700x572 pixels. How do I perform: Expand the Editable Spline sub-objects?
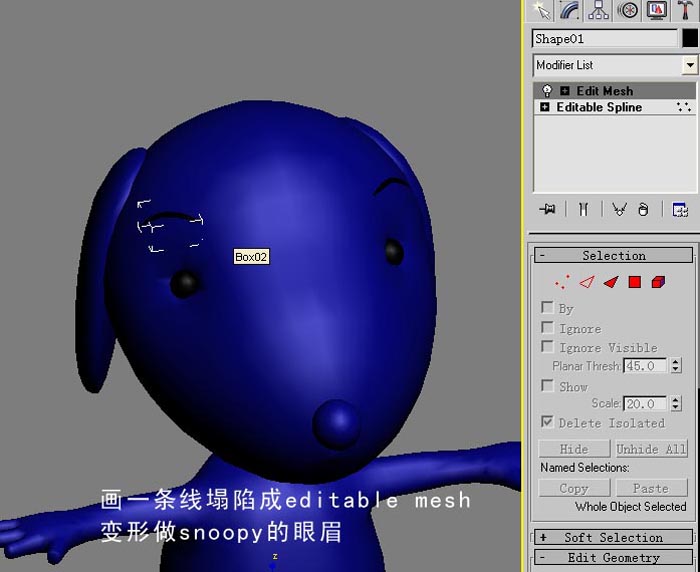[x=545, y=107]
